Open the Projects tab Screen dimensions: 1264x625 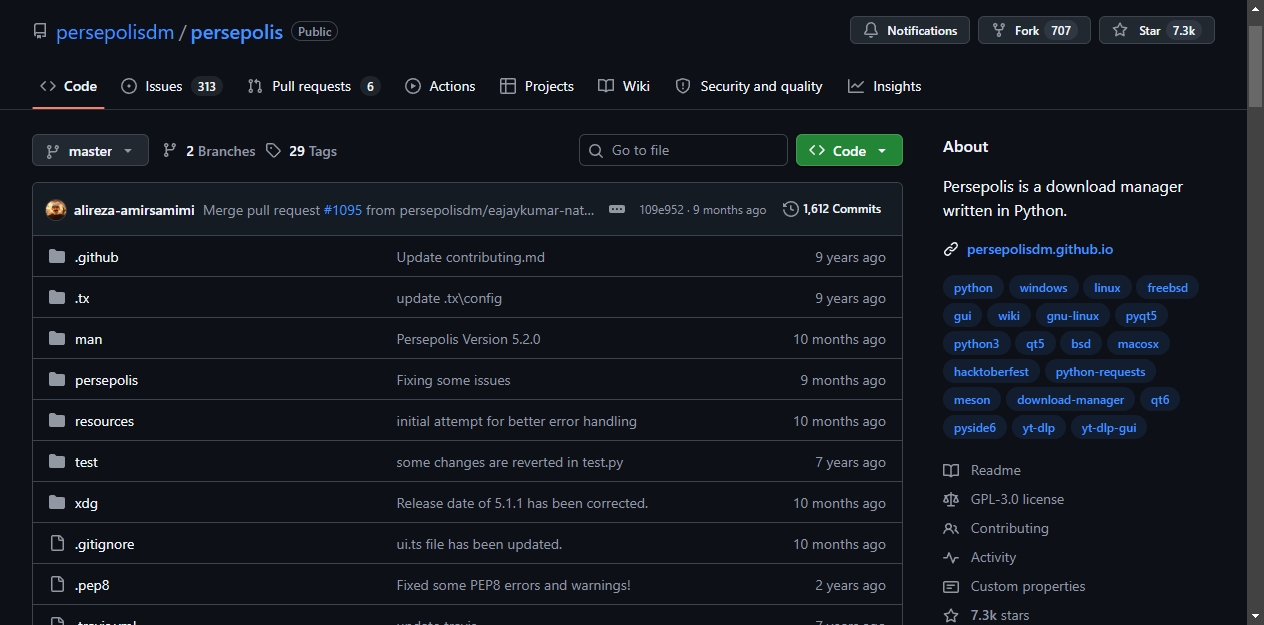537,86
